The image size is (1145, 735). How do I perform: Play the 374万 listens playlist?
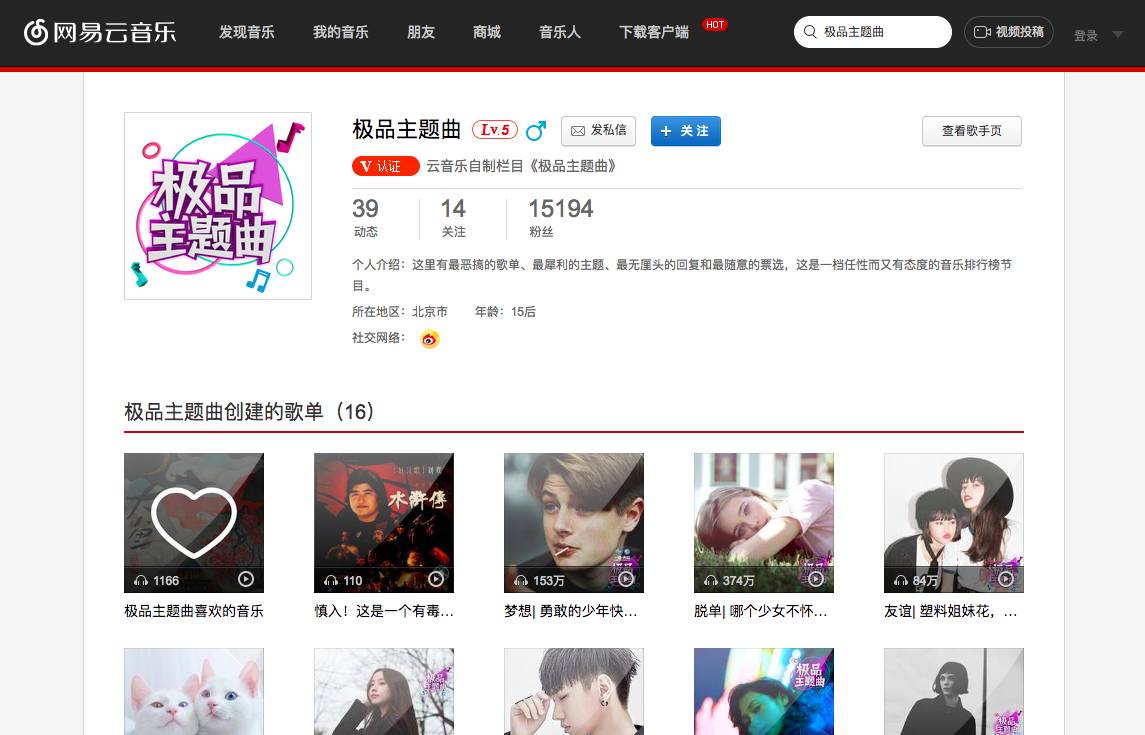pos(816,579)
